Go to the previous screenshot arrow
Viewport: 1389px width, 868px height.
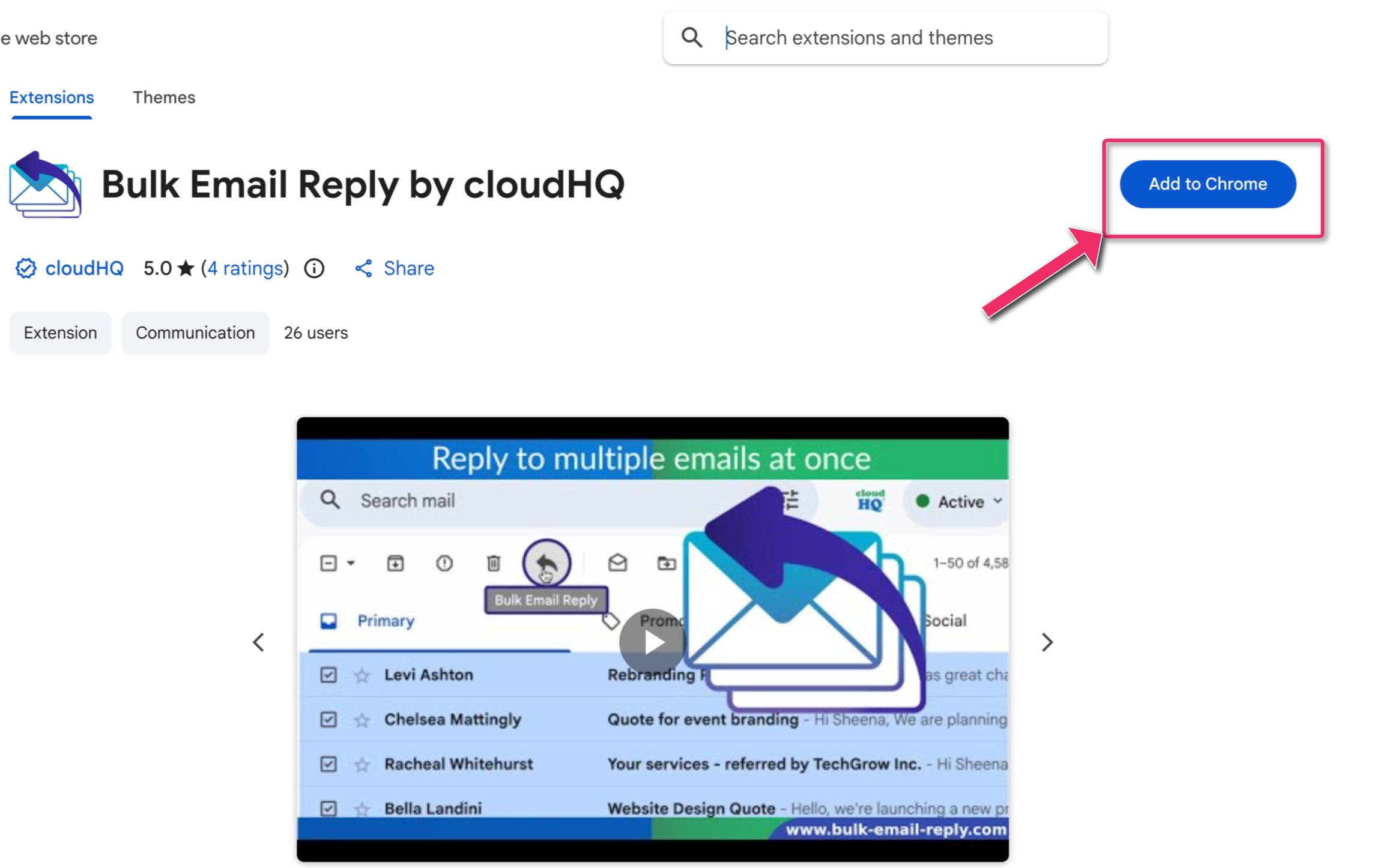pyautogui.click(x=259, y=642)
